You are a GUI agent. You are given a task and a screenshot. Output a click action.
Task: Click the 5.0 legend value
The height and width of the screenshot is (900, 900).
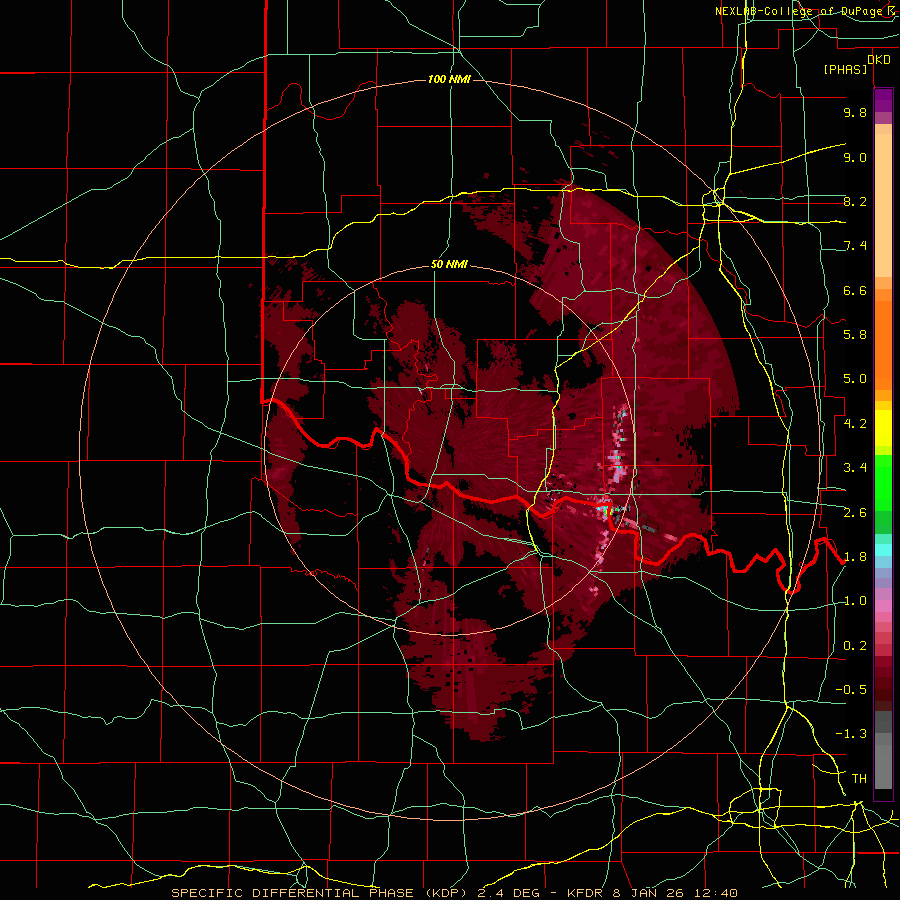(x=855, y=379)
